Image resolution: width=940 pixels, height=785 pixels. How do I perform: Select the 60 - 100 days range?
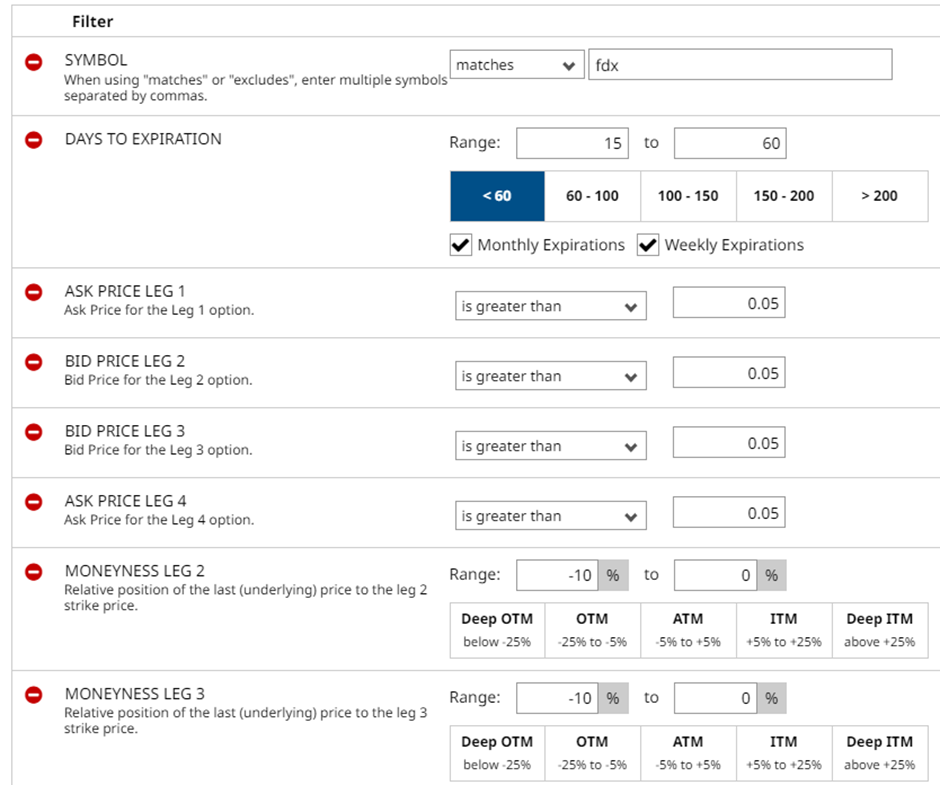pyautogui.click(x=592, y=196)
